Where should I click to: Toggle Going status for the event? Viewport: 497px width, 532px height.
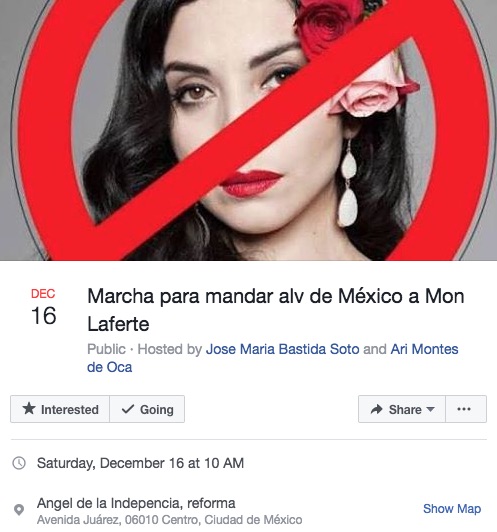[147, 409]
